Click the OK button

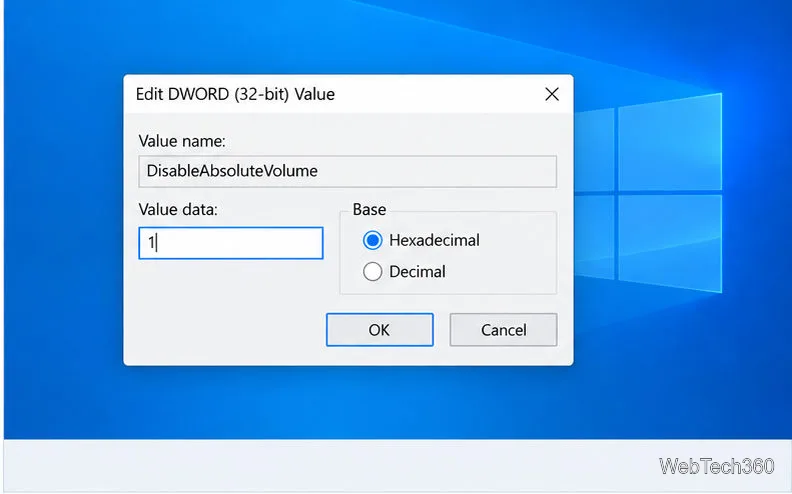(379, 330)
